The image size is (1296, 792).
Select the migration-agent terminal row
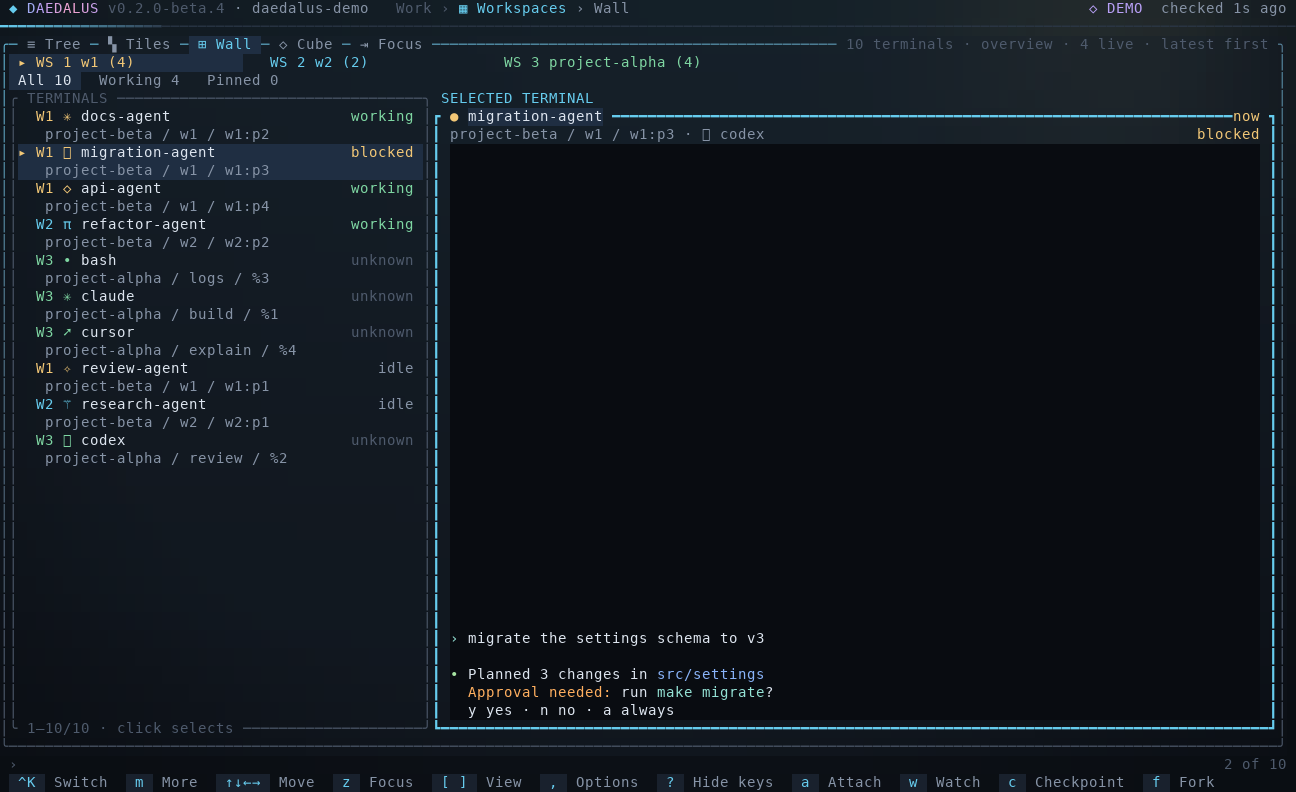pos(220,161)
